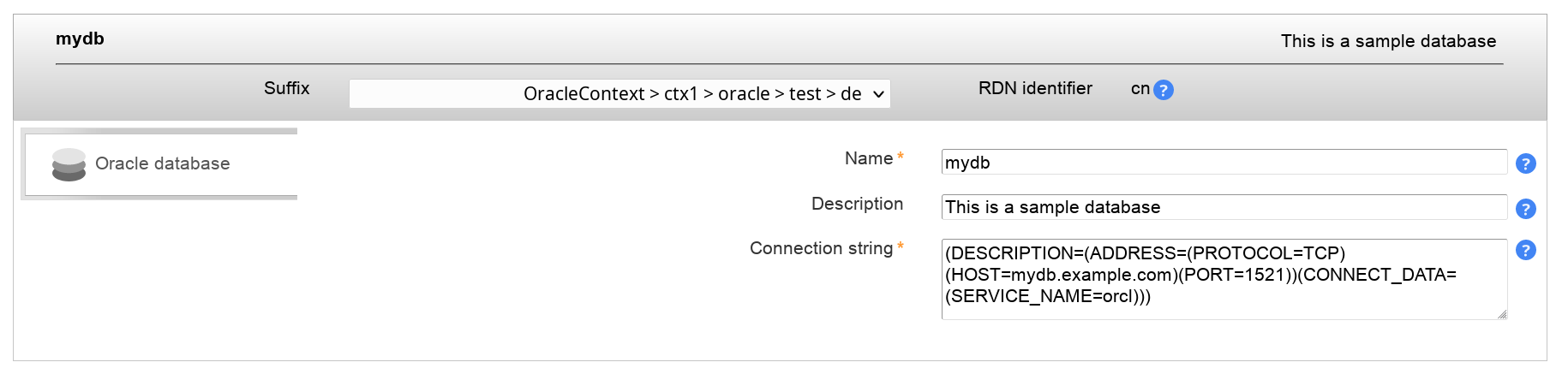Click the Oracle database stack icon
The width and height of the screenshot is (1568, 380).
click(x=69, y=164)
